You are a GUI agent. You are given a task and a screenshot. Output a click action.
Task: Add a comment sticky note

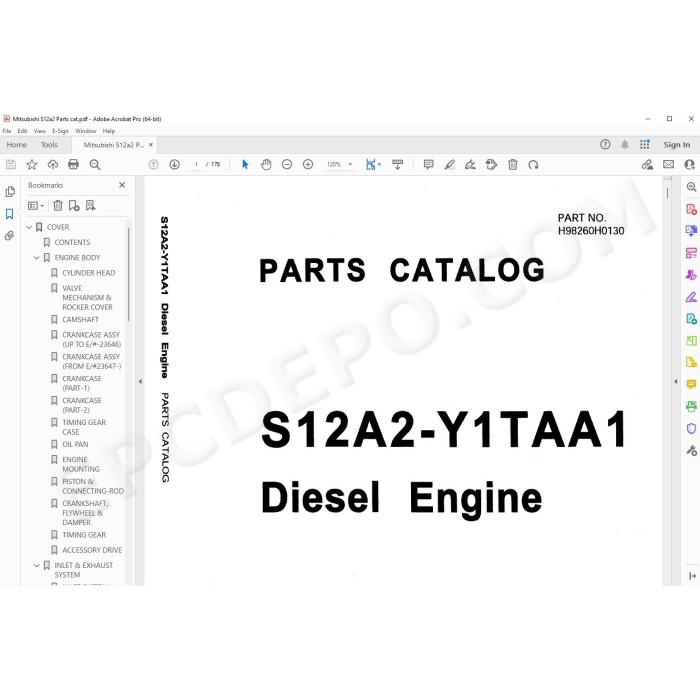(429, 165)
